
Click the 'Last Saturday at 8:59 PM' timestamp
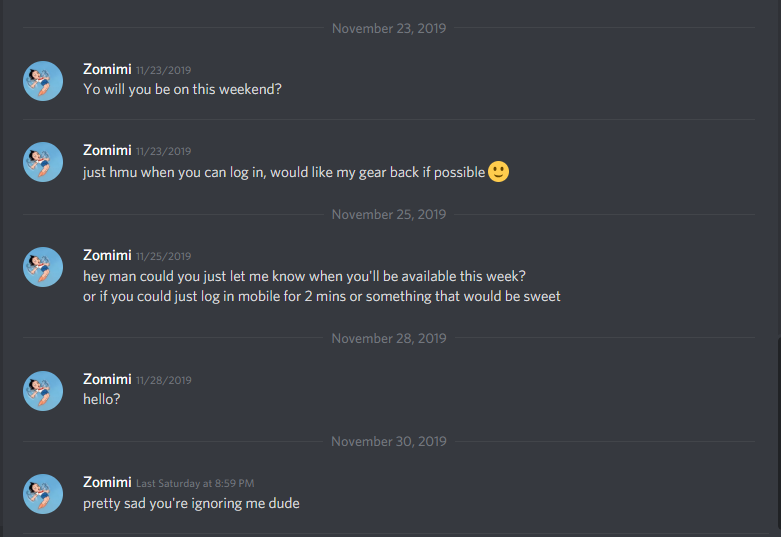click(195, 484)
